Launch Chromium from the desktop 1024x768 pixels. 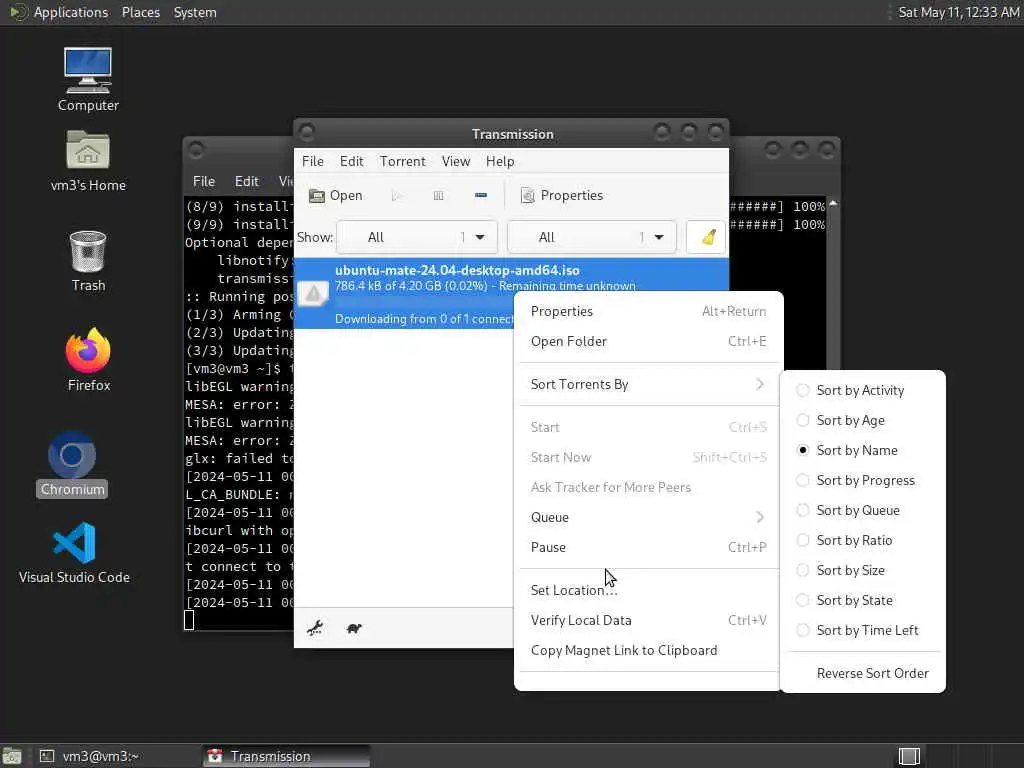tap(72, 464)
